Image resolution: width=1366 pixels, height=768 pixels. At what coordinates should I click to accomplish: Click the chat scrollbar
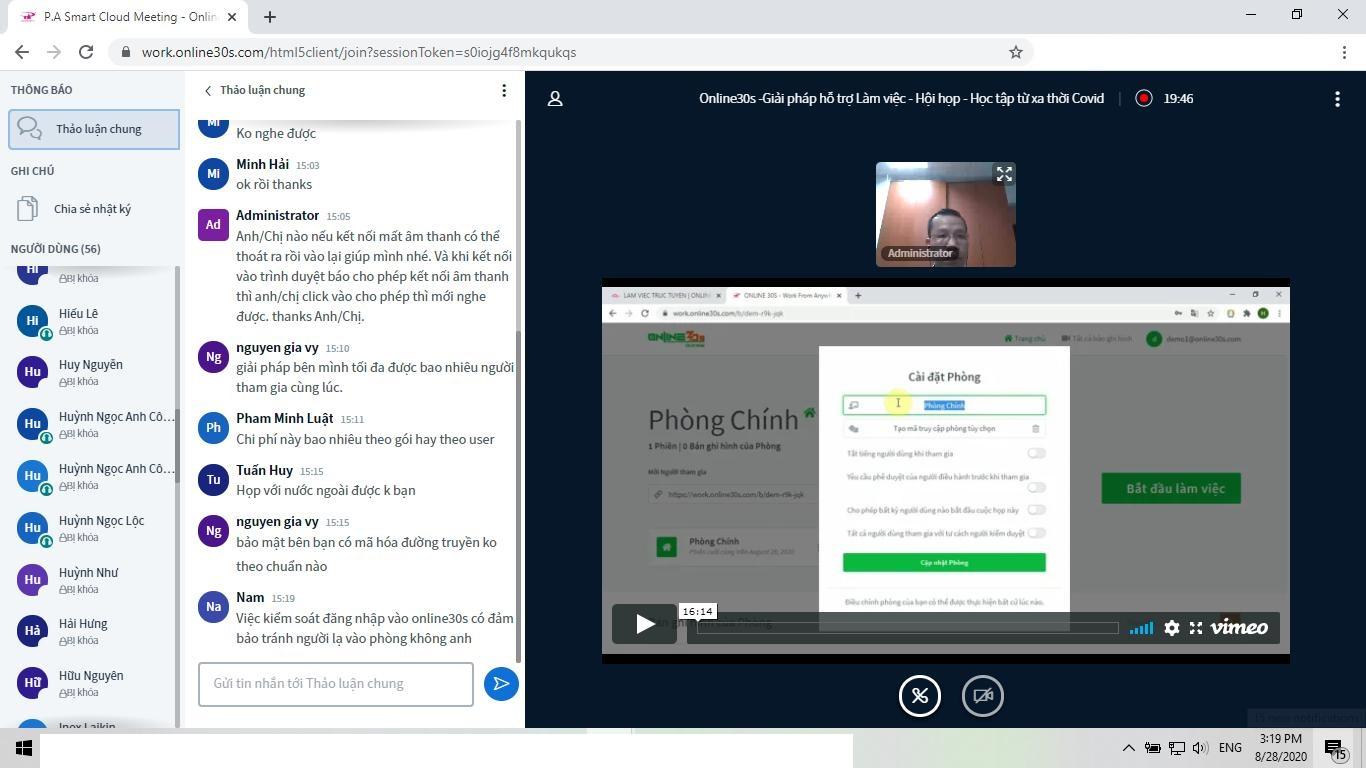[518, 495]
